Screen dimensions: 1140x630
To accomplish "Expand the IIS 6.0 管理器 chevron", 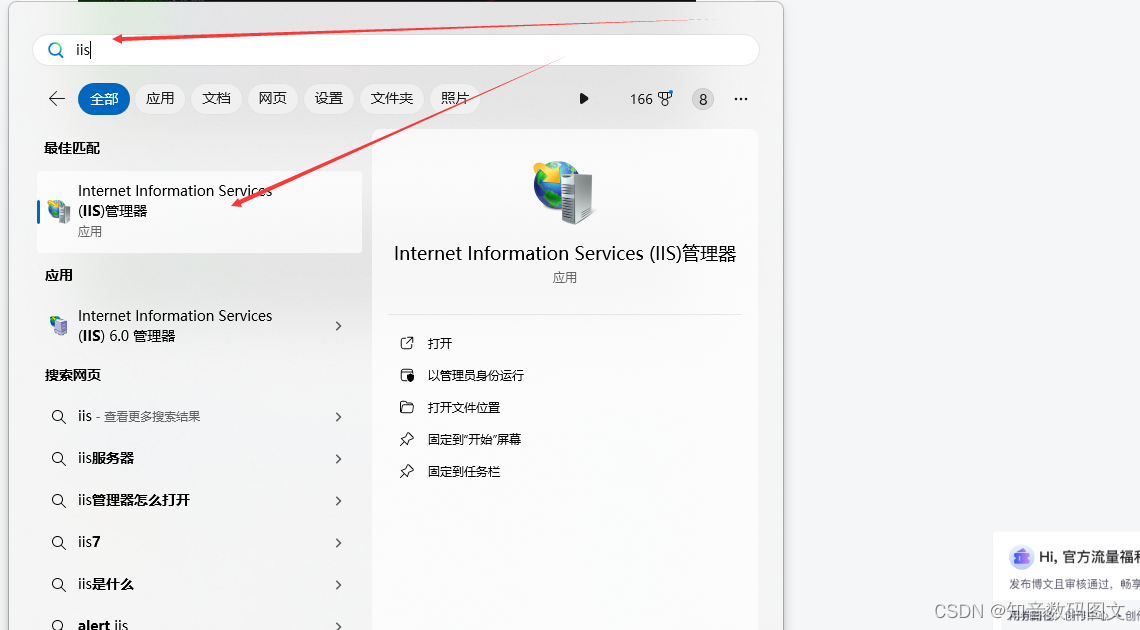I will (x=339, y=326).
